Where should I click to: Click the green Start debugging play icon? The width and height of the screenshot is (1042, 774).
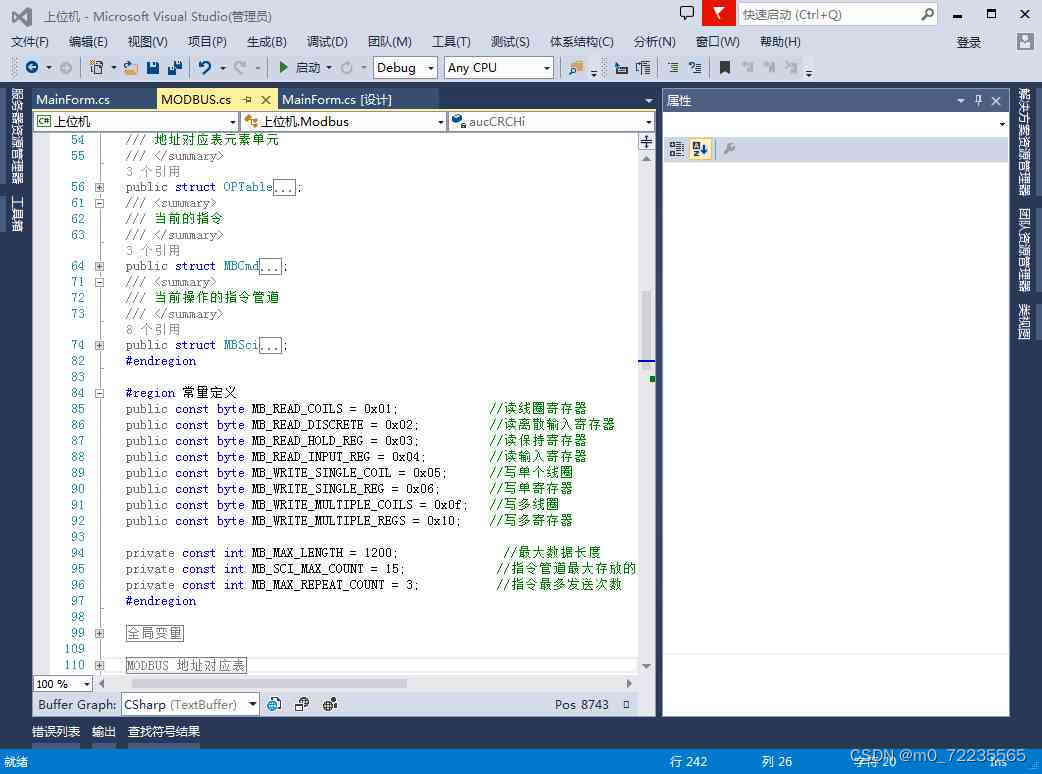(x=283, y=67)
